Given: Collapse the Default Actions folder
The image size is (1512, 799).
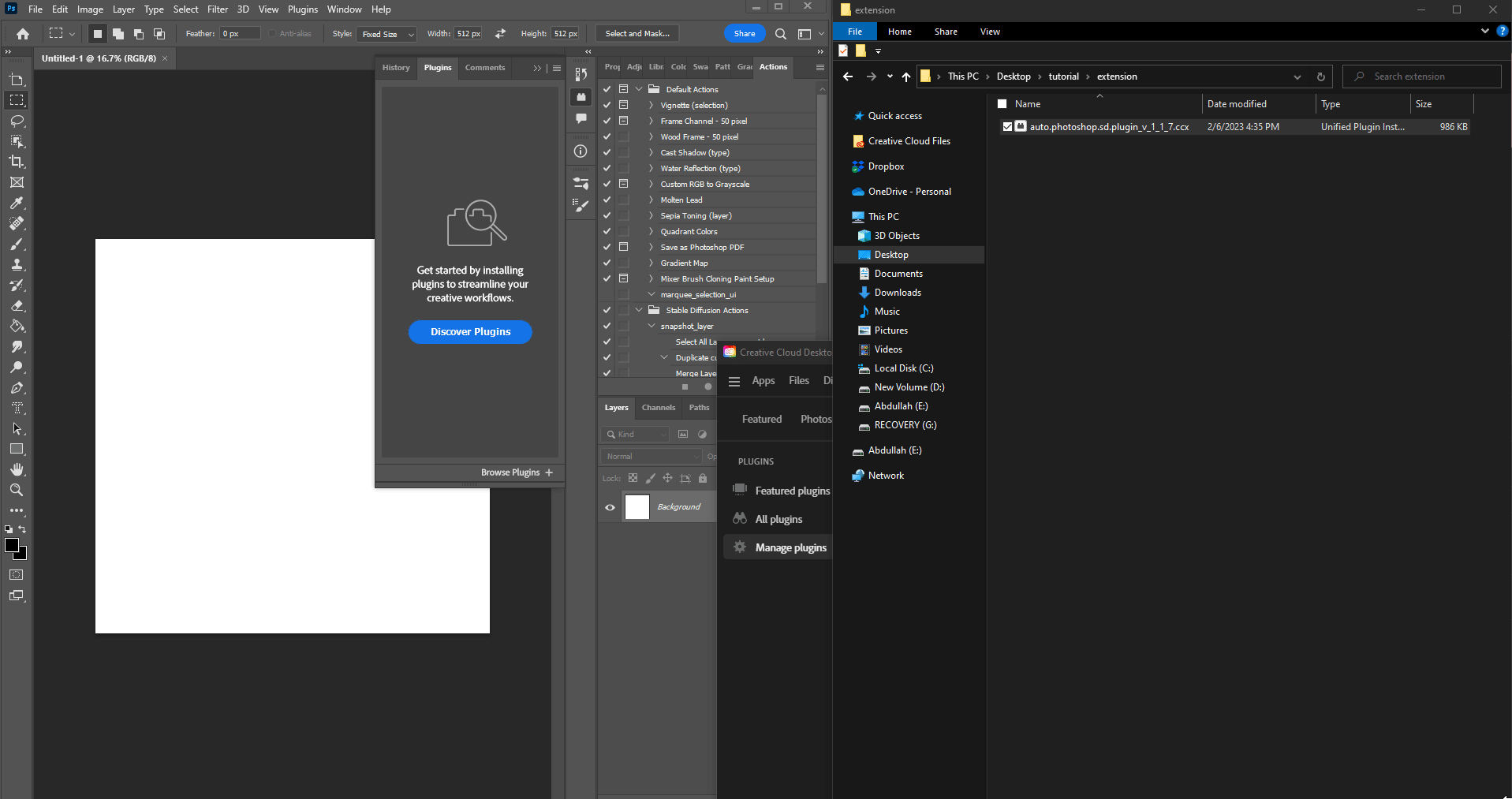Looking at the screenshot, I should (639, 88).
